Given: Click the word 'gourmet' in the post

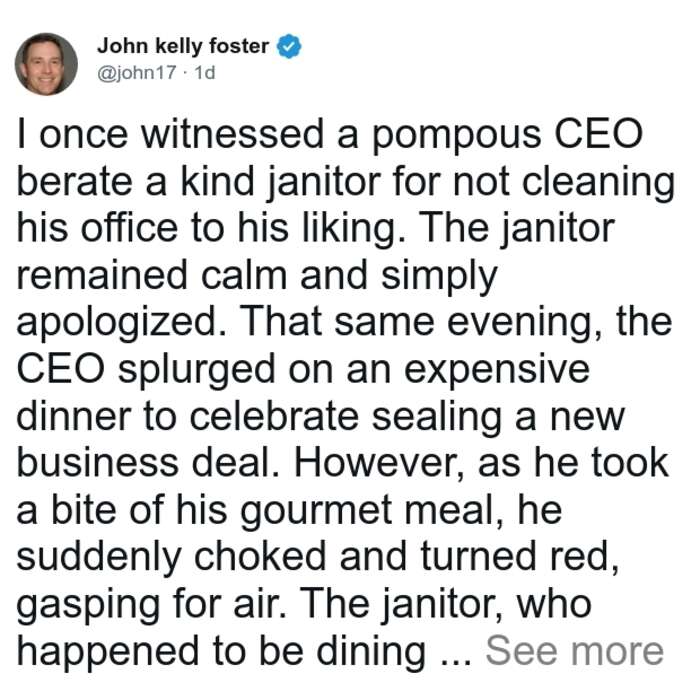Looking at the screenshot, I should (x=316, y=512).
